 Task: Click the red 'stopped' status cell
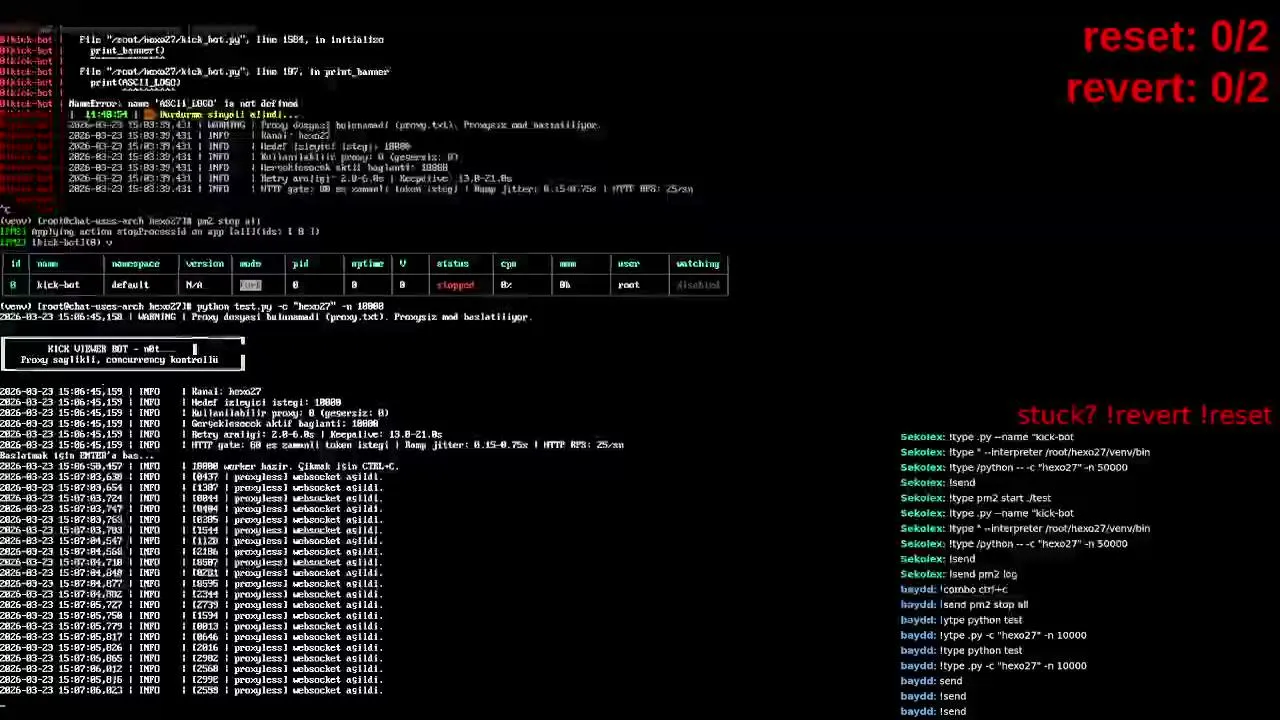coord(455,285)
